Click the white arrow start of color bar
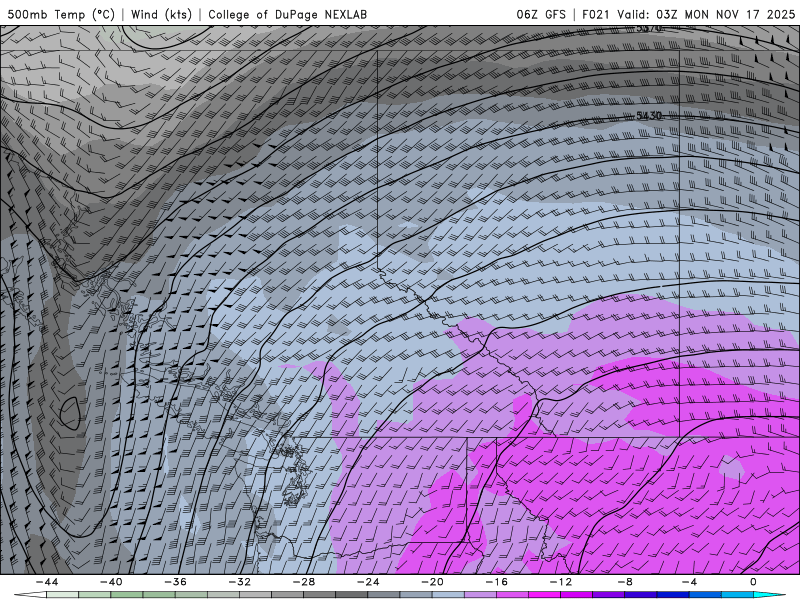The width and height of the screenshot is (800, 600). tap(30, 595)
